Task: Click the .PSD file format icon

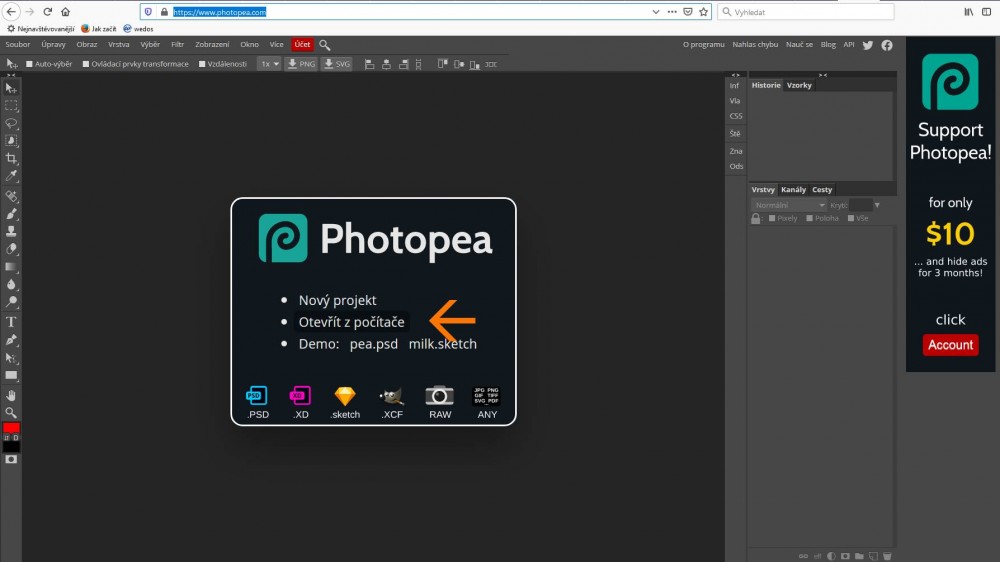Action: click(x=258, y=396)
